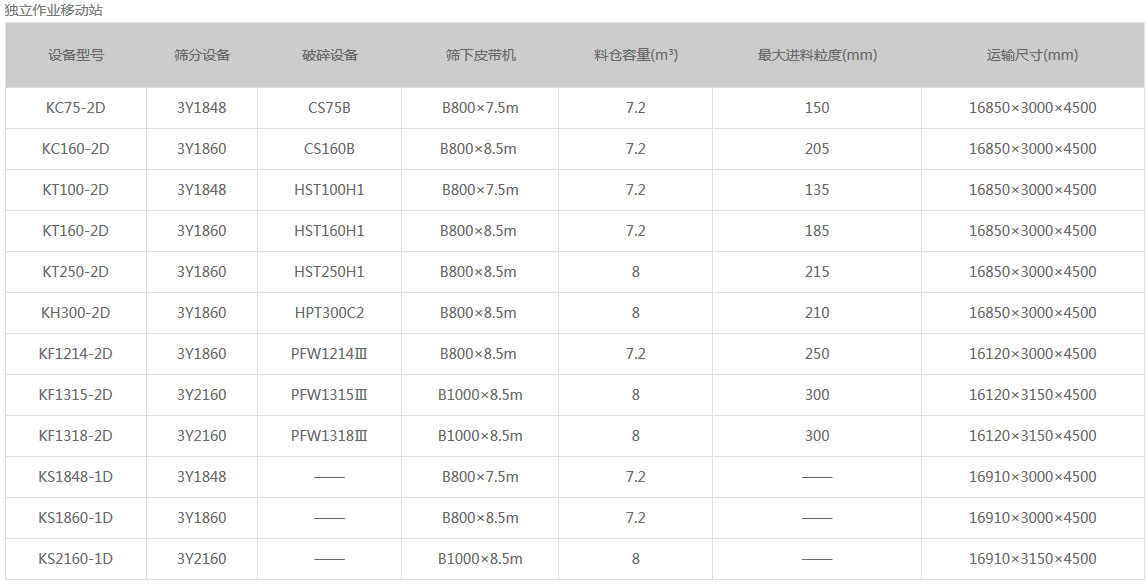This screenshot has width=1148, height=585.
Task: Click the 筛下皮带机 column header
Action: pyautogui.click(x=480, y=55)
